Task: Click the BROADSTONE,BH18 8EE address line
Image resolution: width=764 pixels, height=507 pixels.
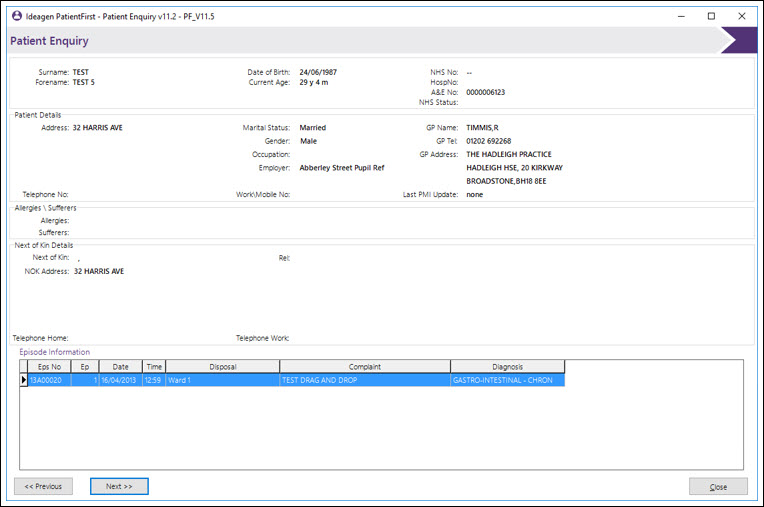Action: click(506, 181)
